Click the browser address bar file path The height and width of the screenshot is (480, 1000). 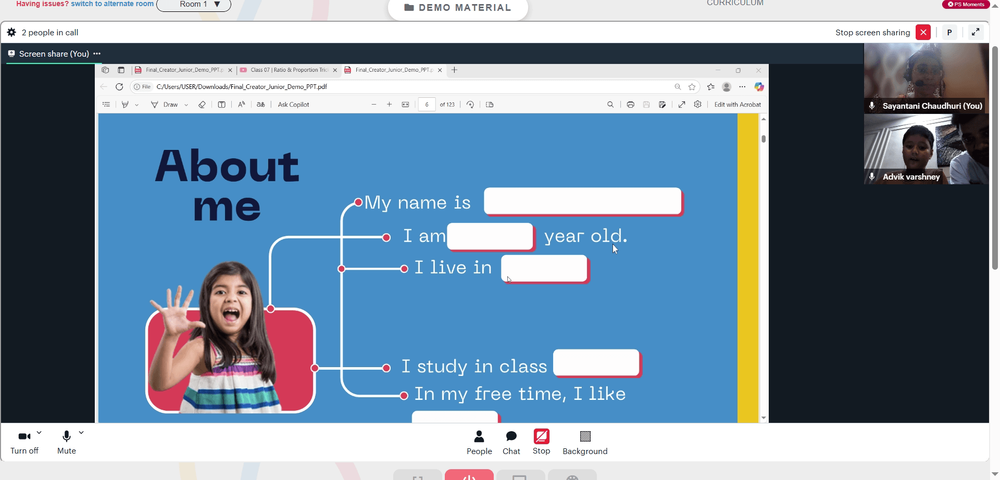point(242,87)
